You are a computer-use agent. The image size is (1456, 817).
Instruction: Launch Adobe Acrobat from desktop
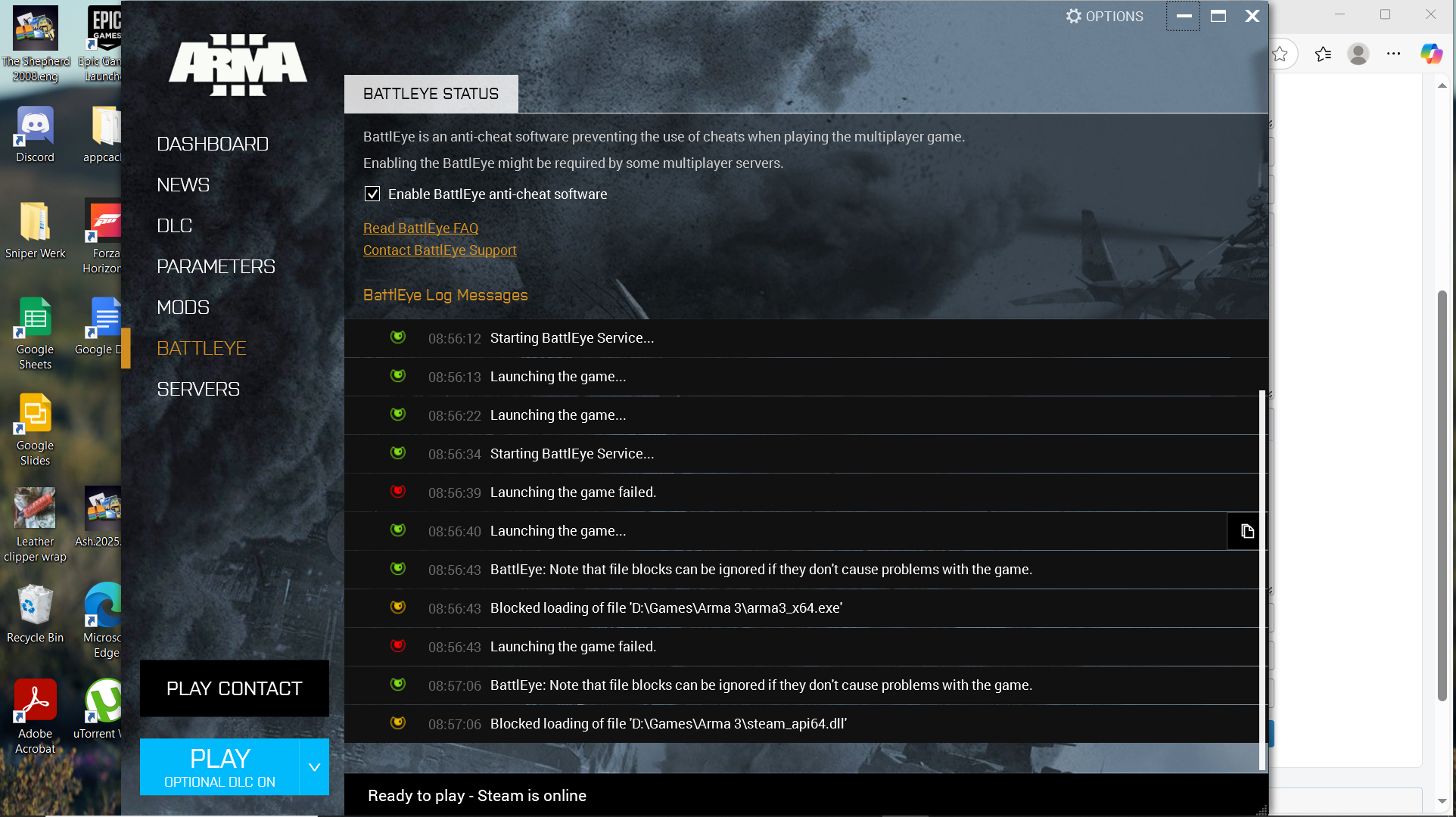point(35,717)
